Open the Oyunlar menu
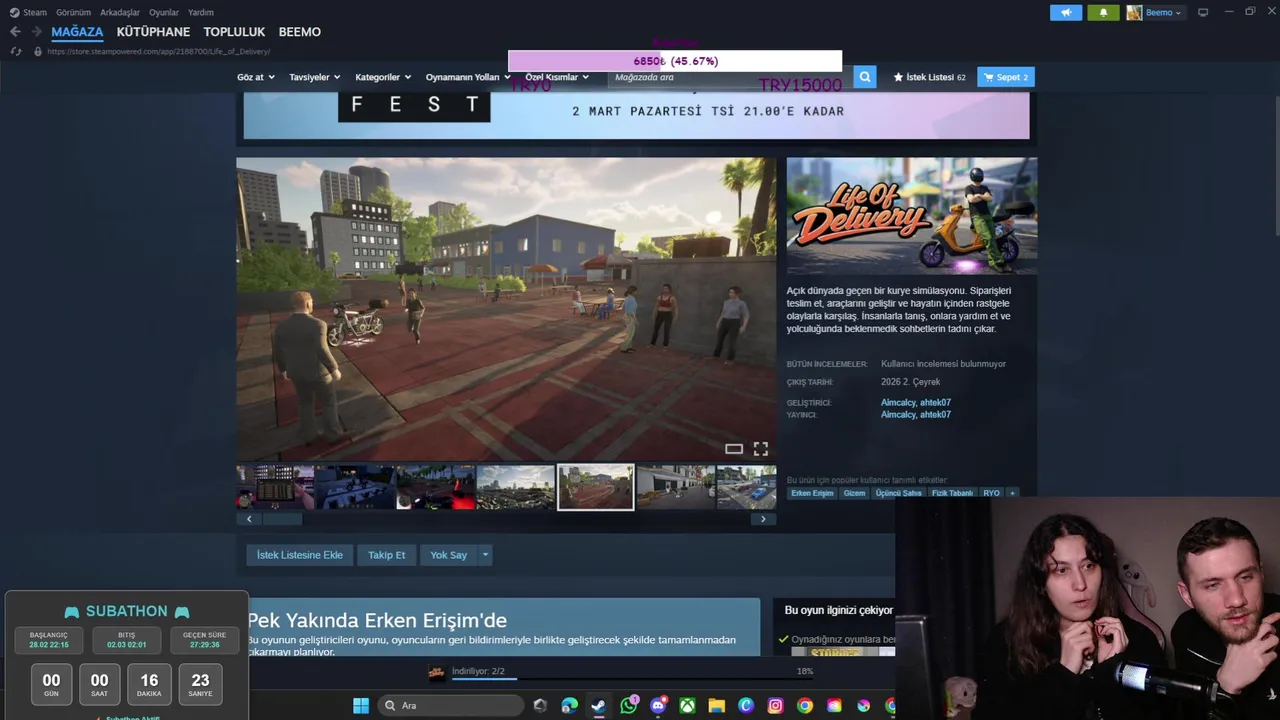 (x=164, y=12)
